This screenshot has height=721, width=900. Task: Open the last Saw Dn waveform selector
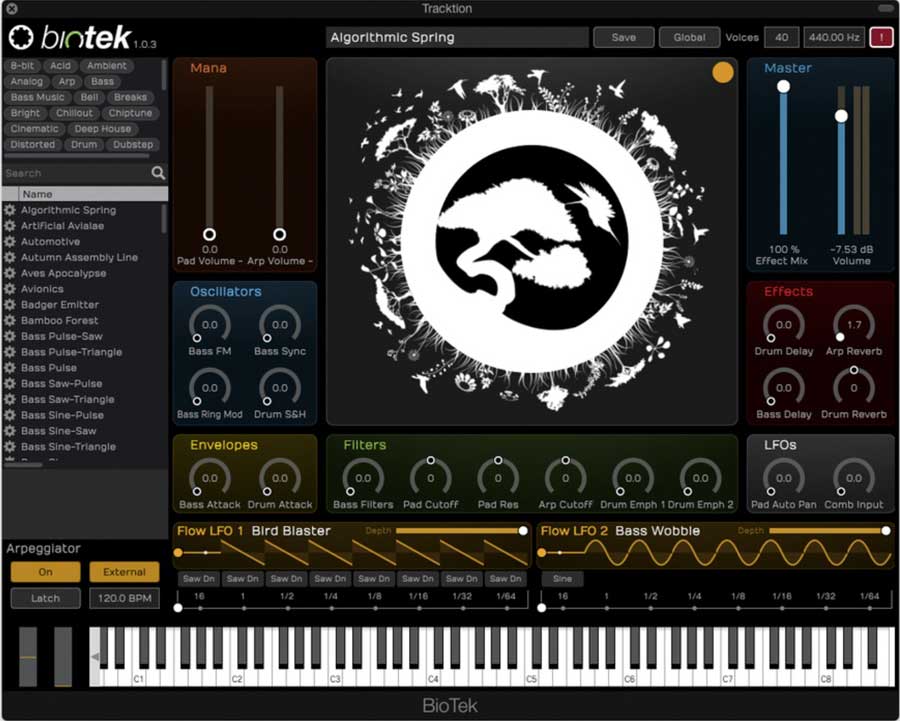(506, 579)
